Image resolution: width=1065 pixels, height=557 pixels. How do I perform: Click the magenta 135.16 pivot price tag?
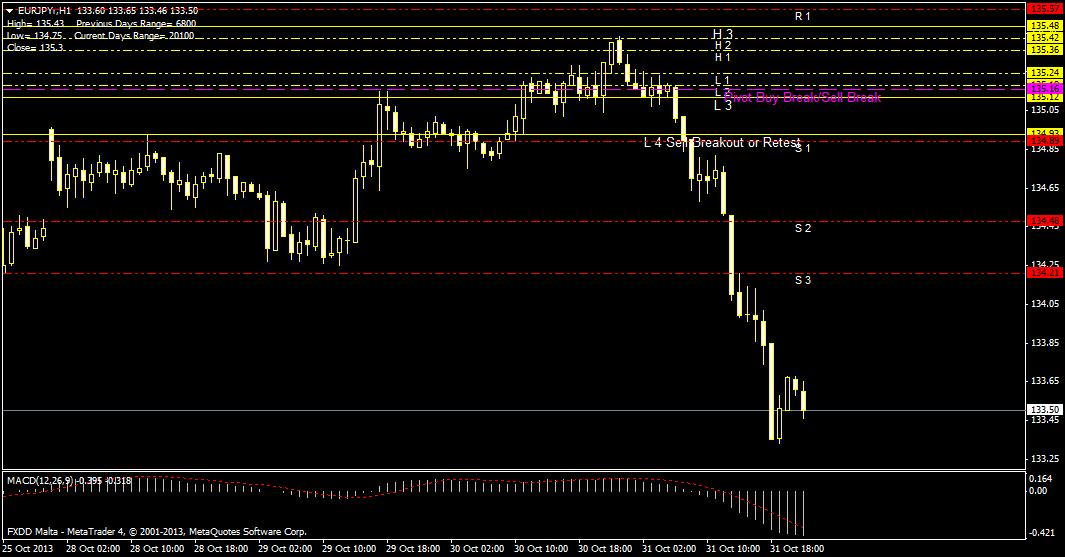coord(1045,89)
